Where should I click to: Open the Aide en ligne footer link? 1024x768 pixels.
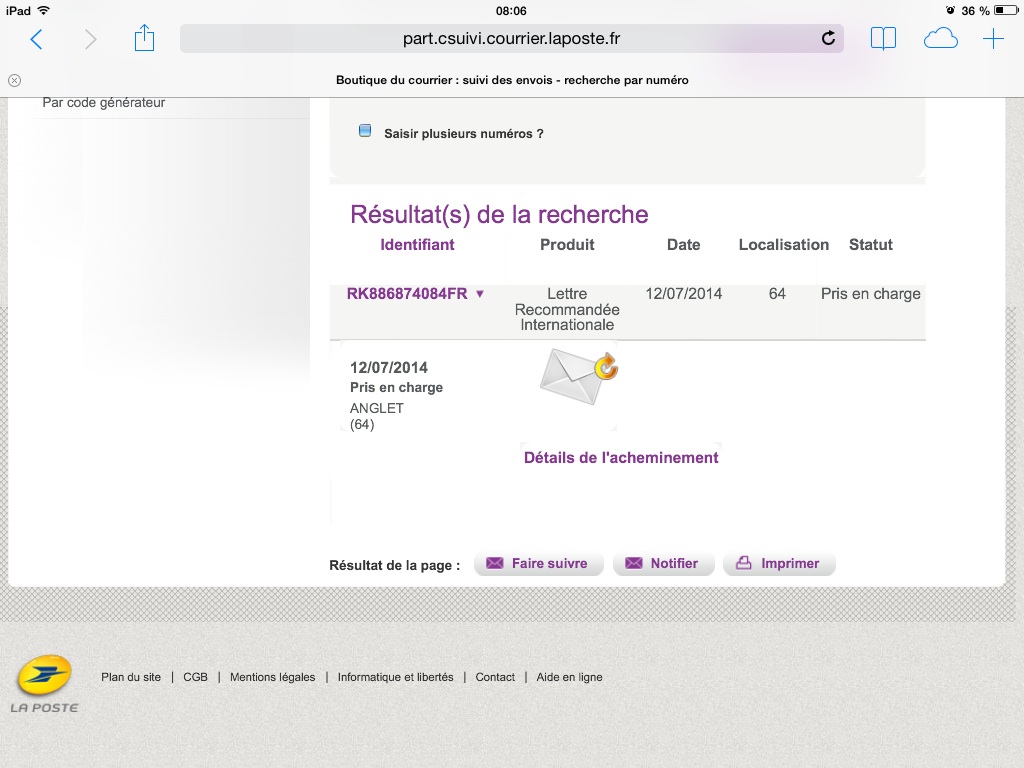tap(569, 677)
